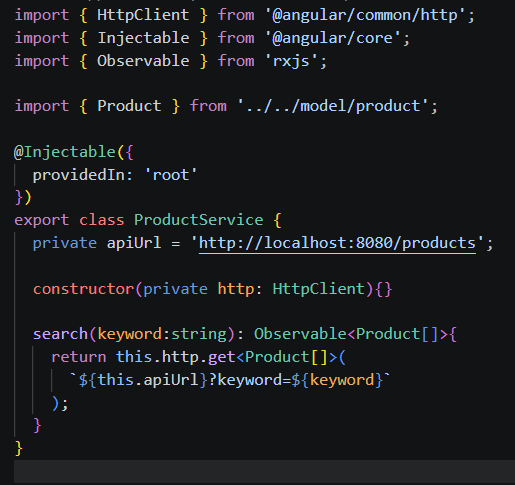Click this.apiUrl inside the template string

[x=148, y=380]
